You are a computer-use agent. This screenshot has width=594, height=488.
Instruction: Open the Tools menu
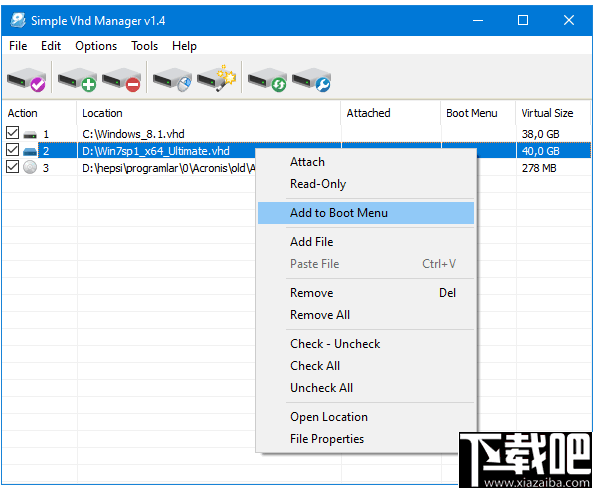pos(144,46)
